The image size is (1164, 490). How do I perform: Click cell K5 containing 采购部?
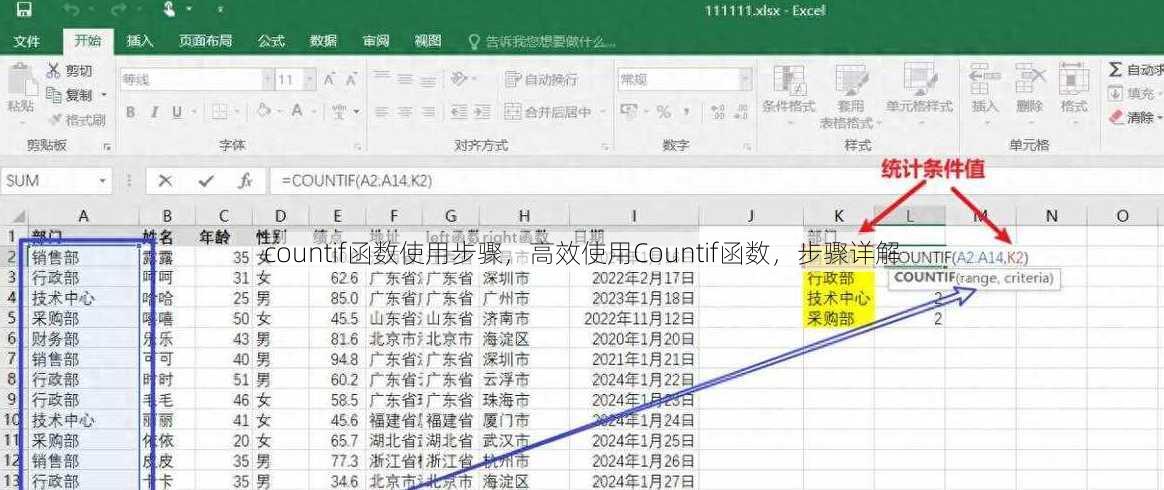(x=838, y=319)
